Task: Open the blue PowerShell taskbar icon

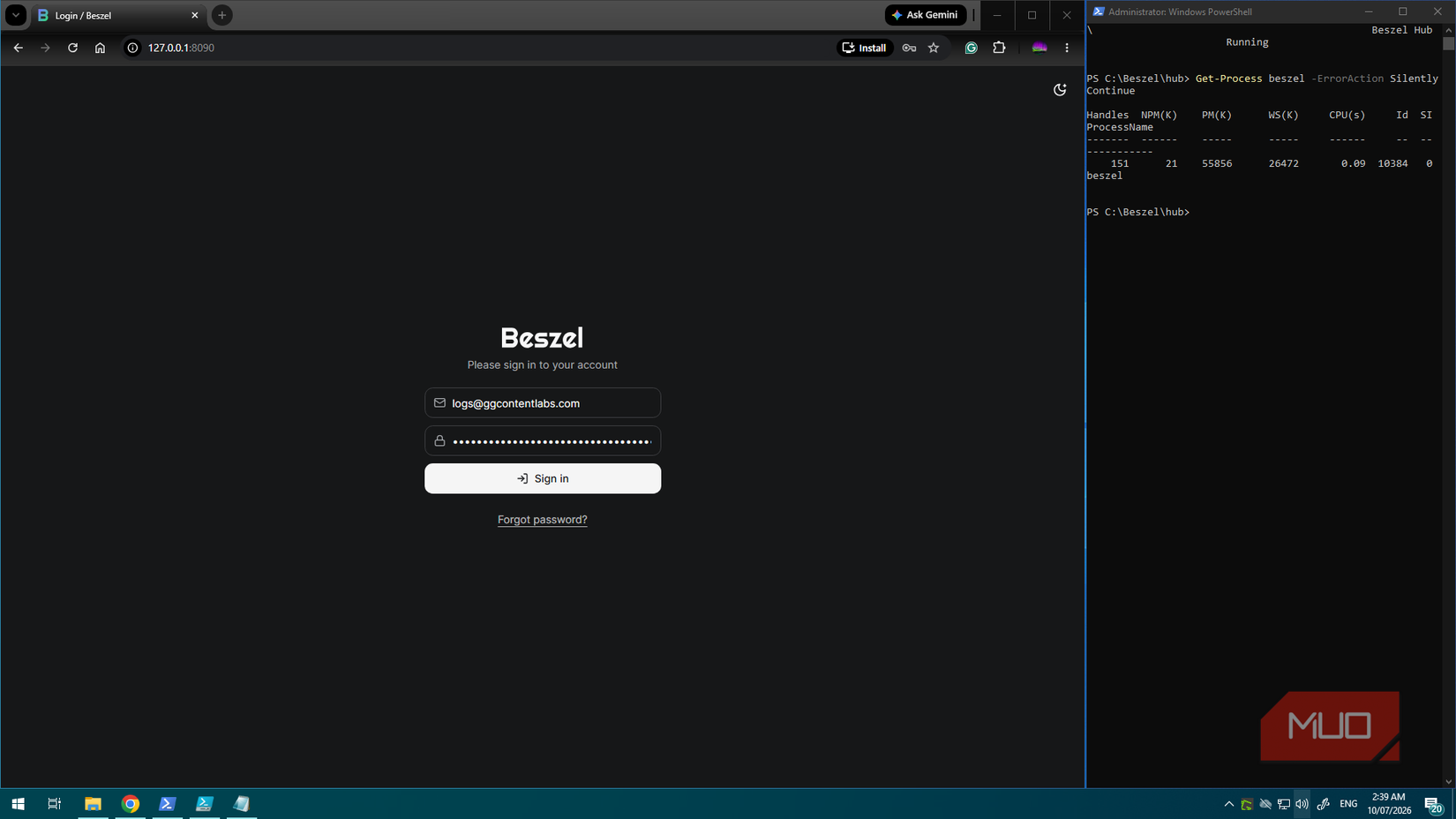Action: tap(168, 804)
